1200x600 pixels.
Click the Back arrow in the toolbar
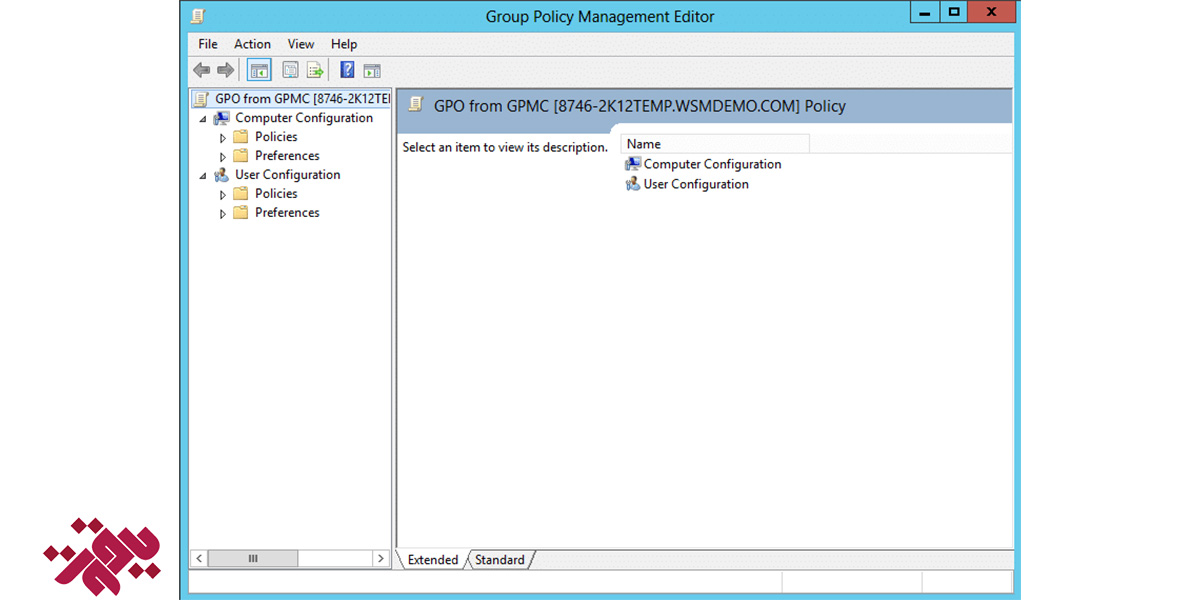[x=202, y=70]
